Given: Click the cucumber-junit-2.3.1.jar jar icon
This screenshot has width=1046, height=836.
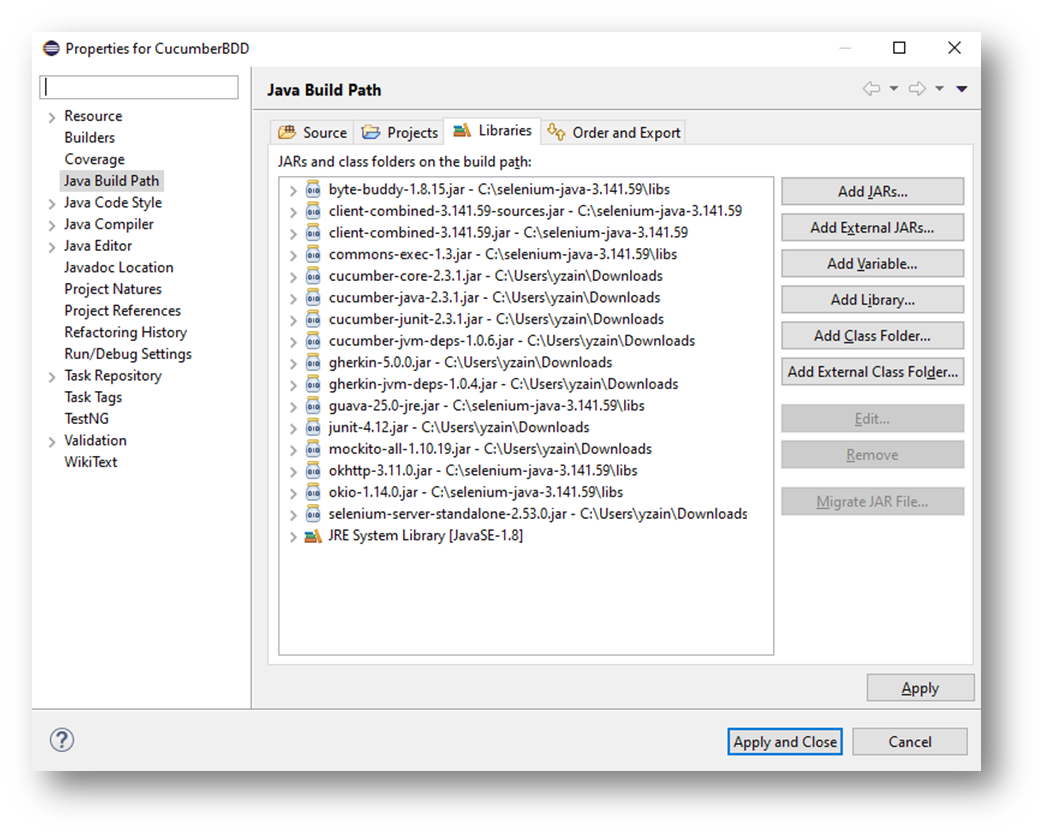Looking at the screenshot, I should click(x=313, y=319).
